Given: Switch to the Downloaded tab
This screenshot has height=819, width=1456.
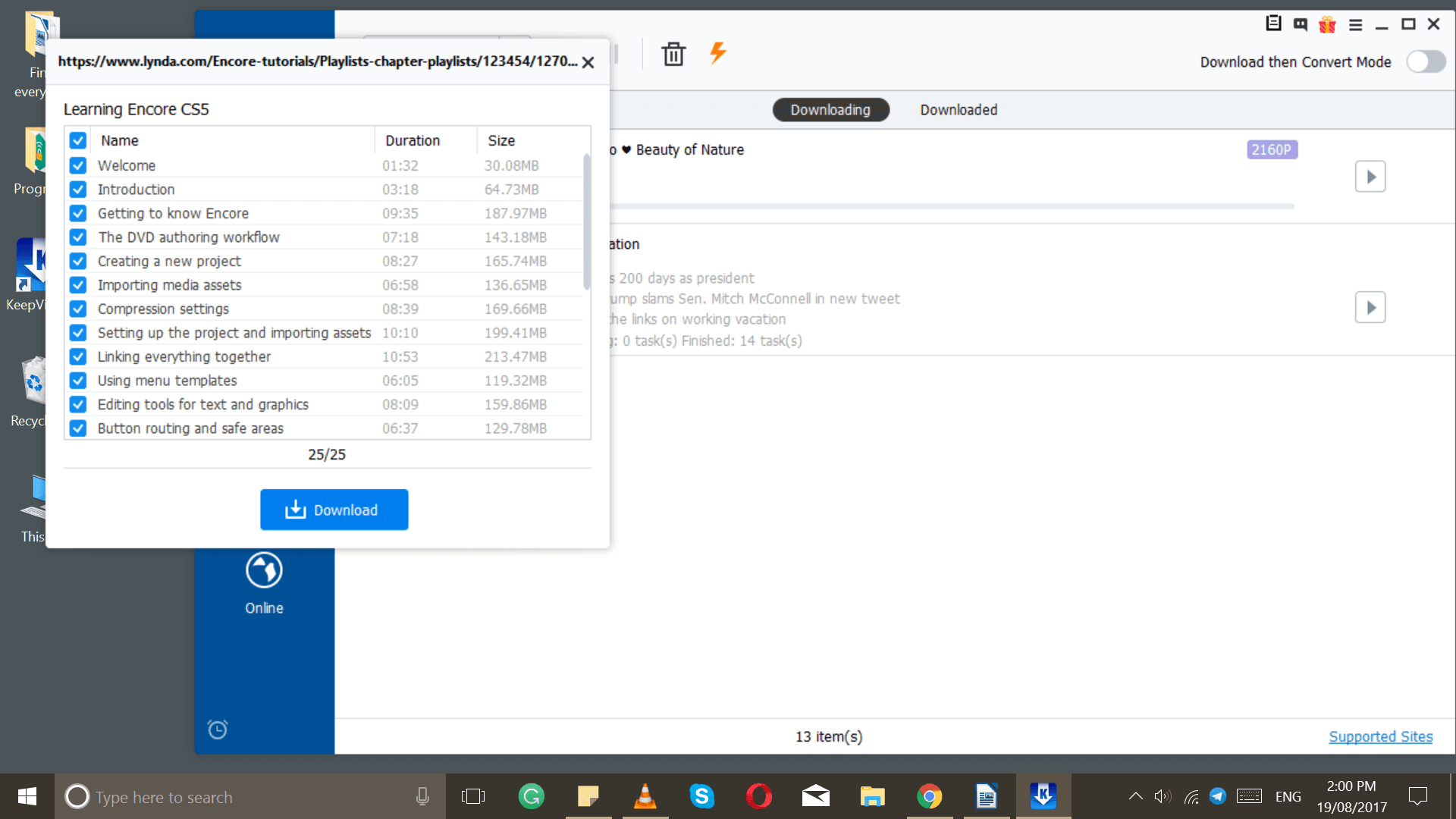Looking at the screenshot, I should coord(959,110).
